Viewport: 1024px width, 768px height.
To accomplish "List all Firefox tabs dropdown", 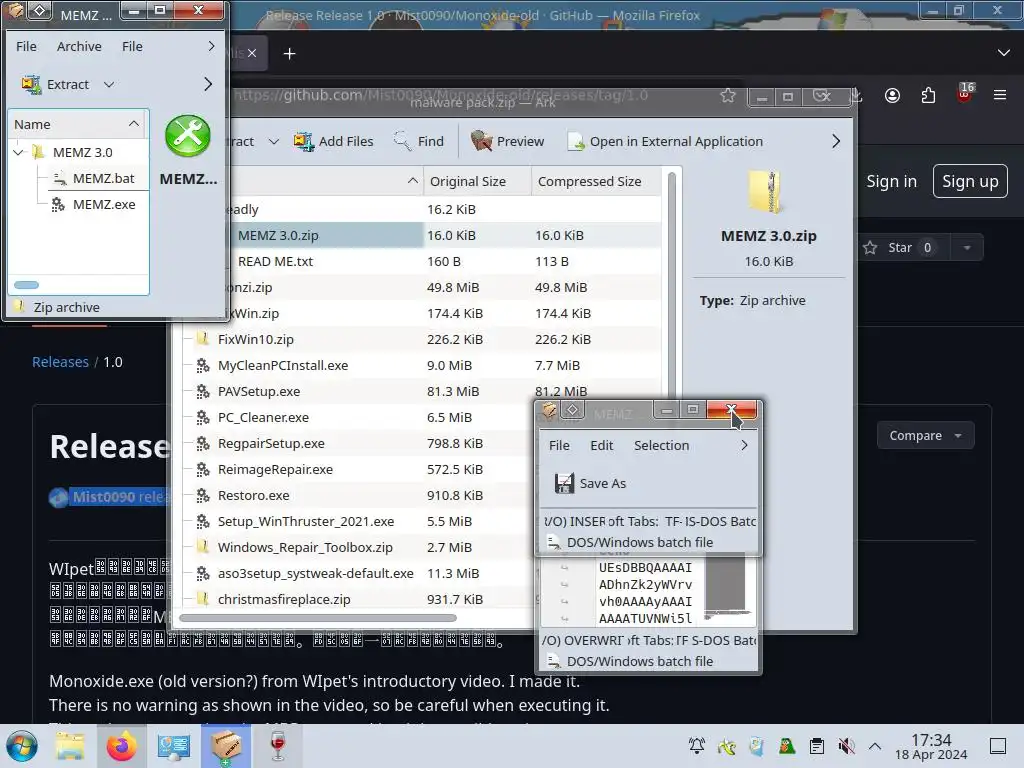I will pos(1004,53).
